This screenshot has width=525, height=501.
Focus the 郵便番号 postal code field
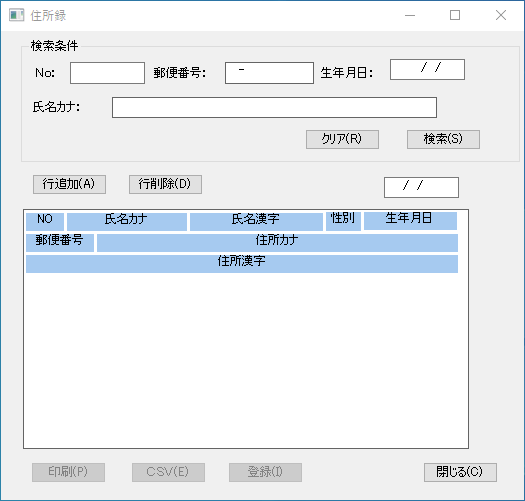pyautogui.click(x=269, y=73)
